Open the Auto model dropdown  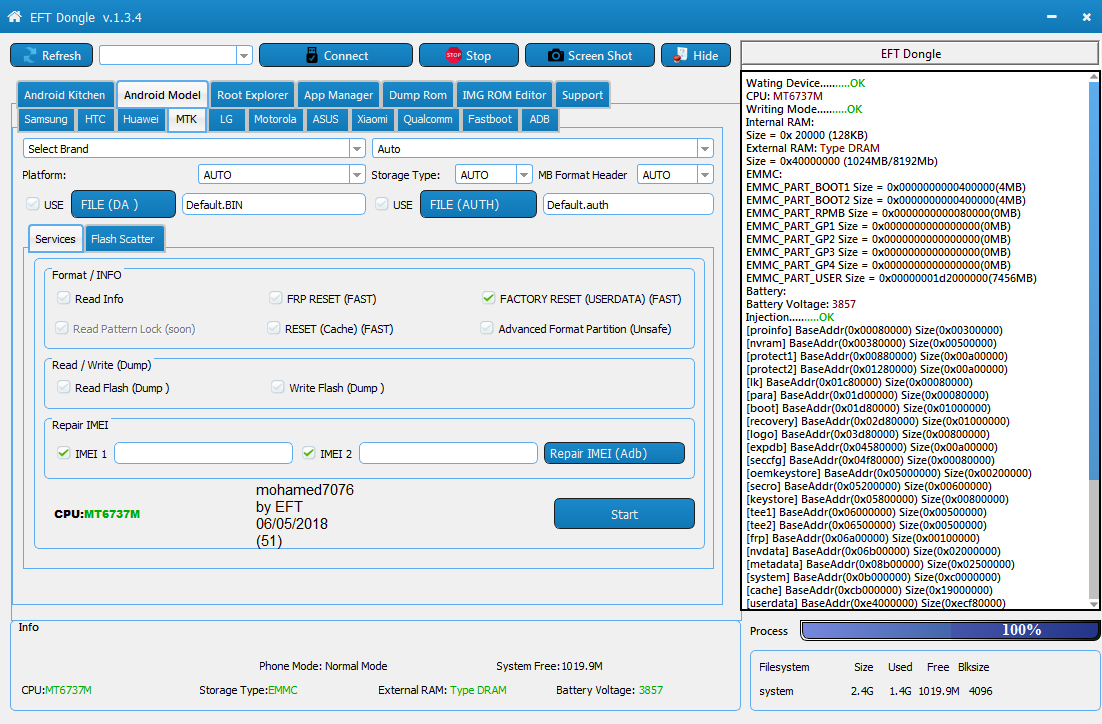[705, 148]
